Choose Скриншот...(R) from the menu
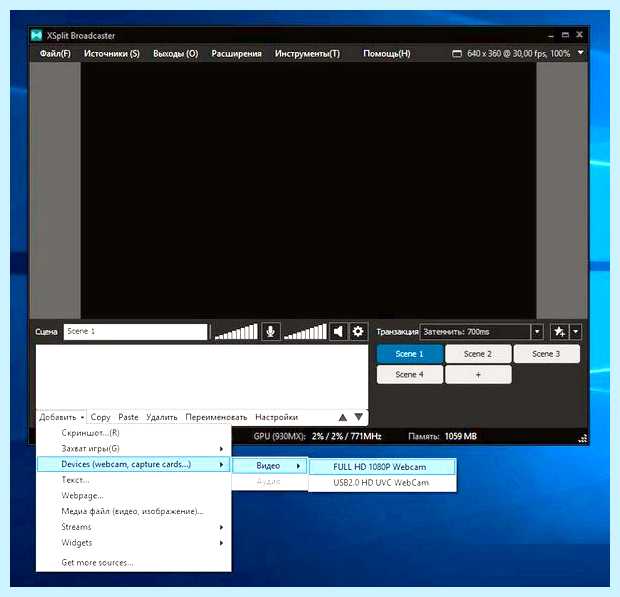 pos(134,433)
